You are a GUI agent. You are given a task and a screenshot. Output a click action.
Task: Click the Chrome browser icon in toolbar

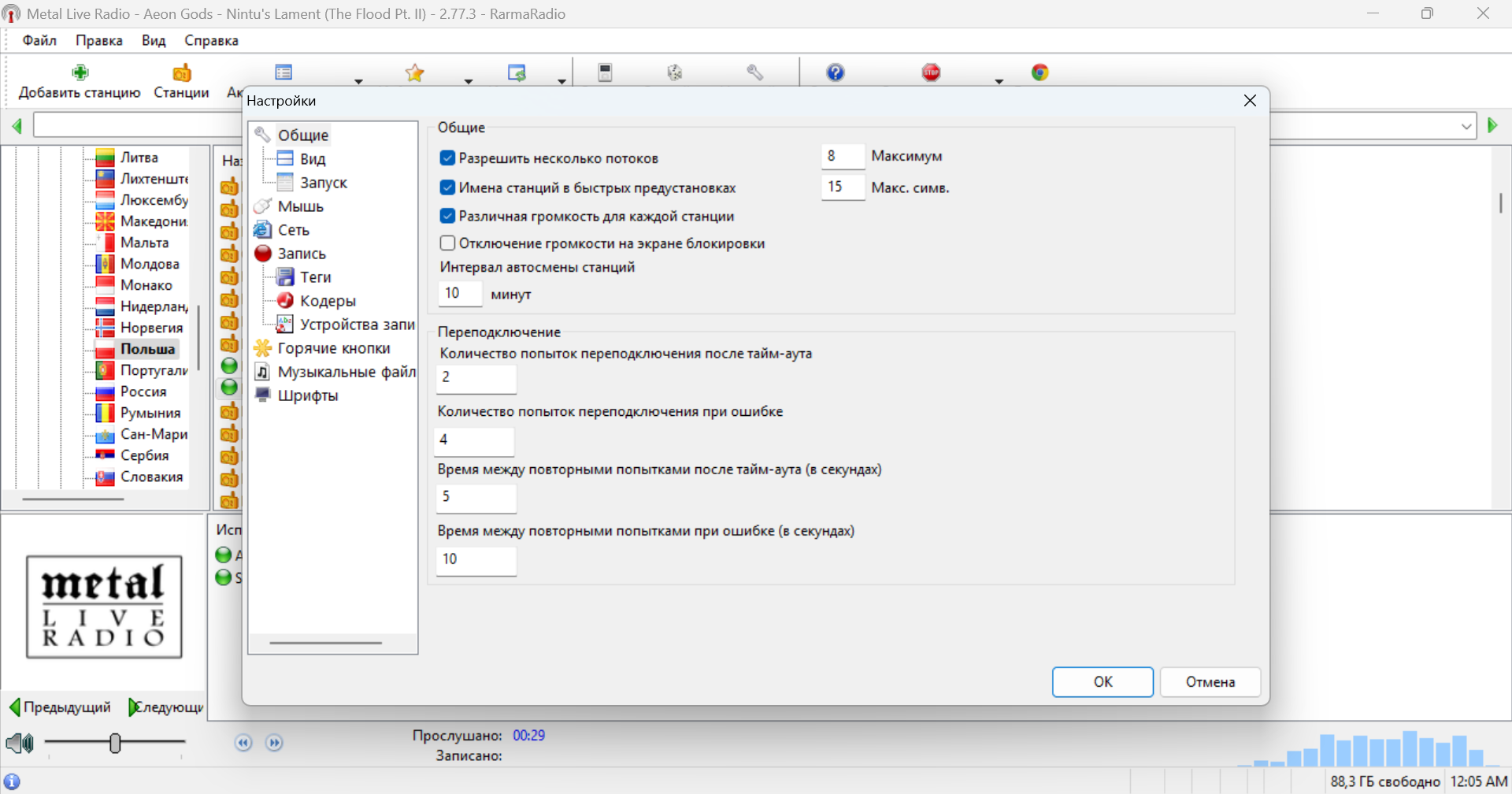pyautogui.click(x=1040, y=72)
